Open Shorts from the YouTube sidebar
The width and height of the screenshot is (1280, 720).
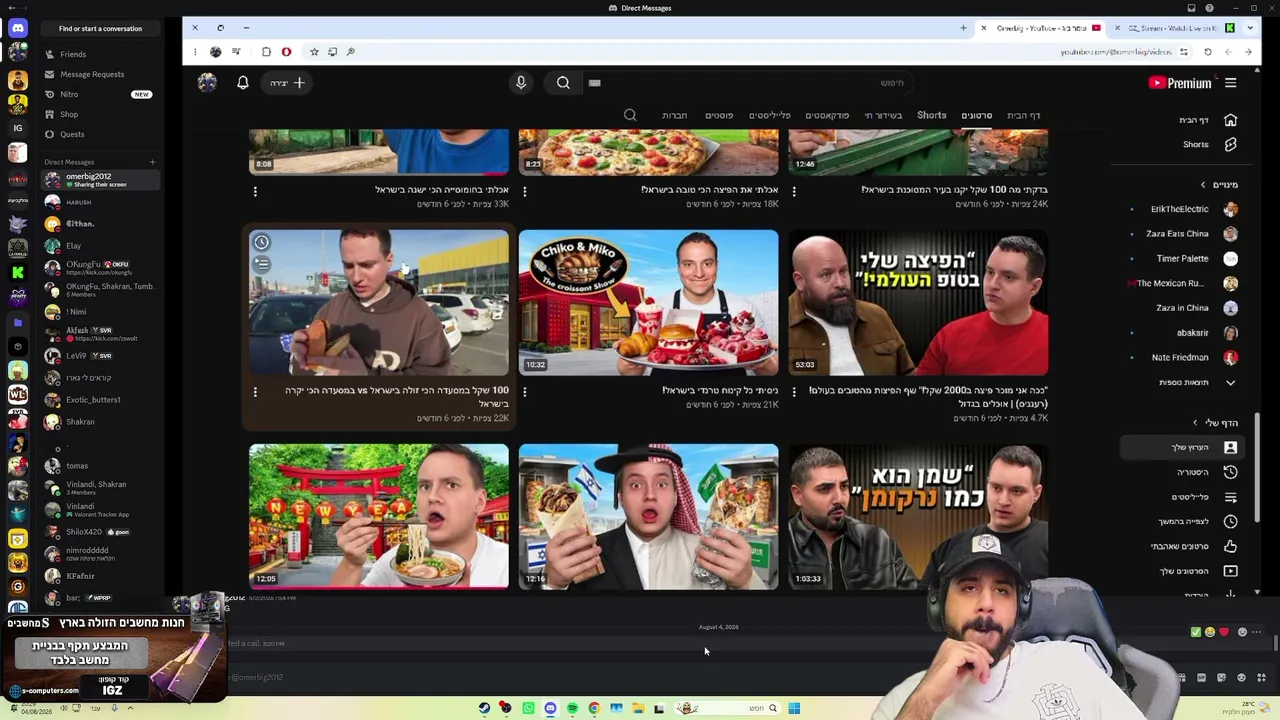point(1231,144)
